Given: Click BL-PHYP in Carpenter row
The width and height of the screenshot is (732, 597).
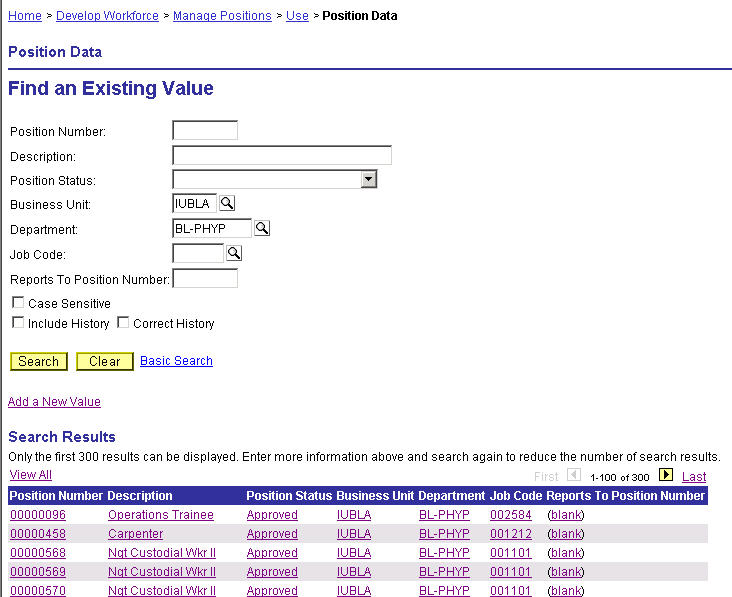Looking at the screenshot, I should coord(444,534).
